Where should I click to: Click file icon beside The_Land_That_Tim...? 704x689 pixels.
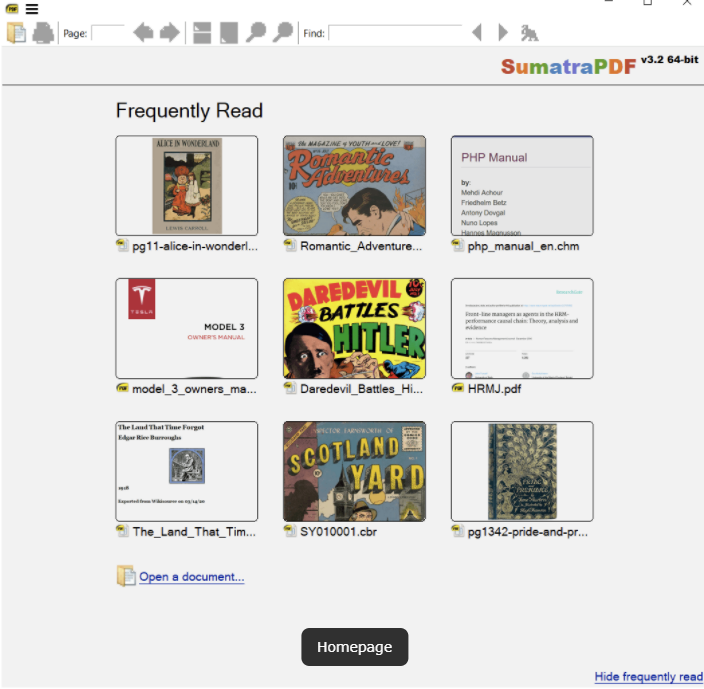(123, 531)
